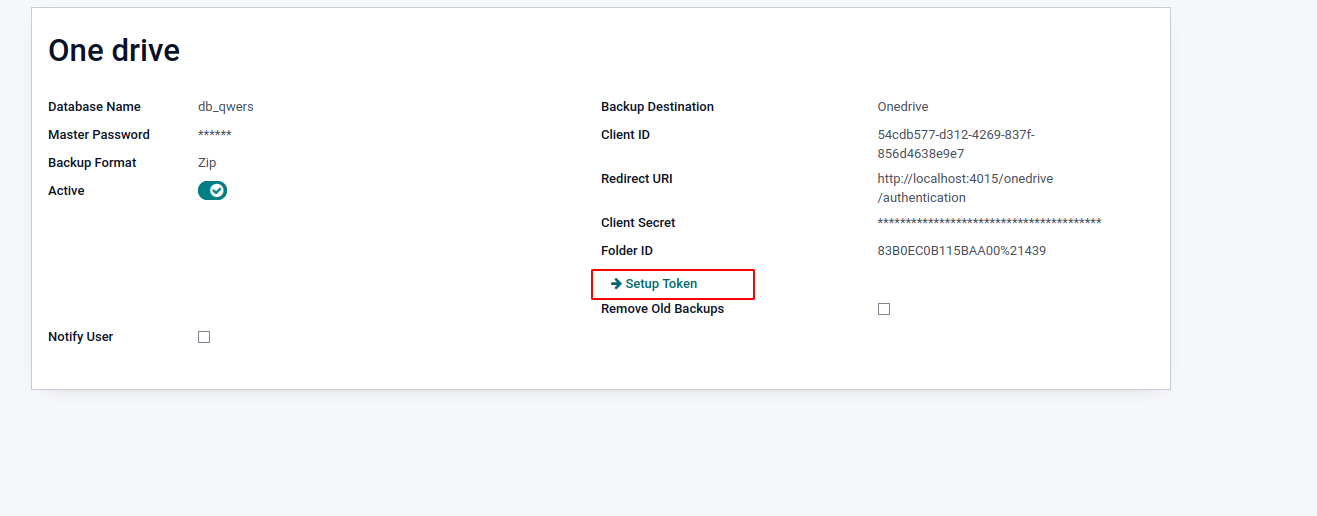Open the Setup Token link
Viewport: 1317px width, 516px height.
click(x=661, y=284)
